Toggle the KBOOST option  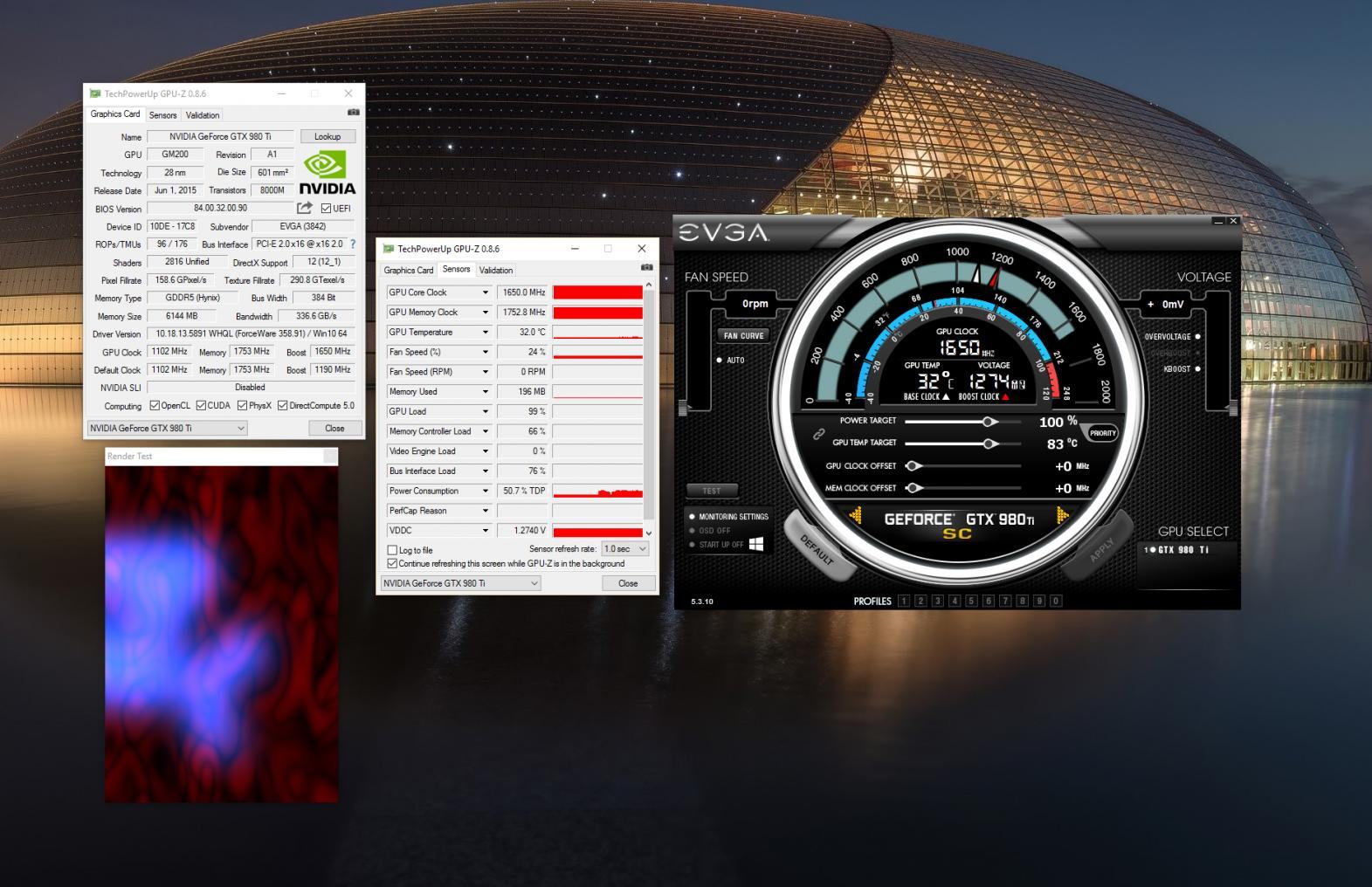click(x=1197, y=368)
